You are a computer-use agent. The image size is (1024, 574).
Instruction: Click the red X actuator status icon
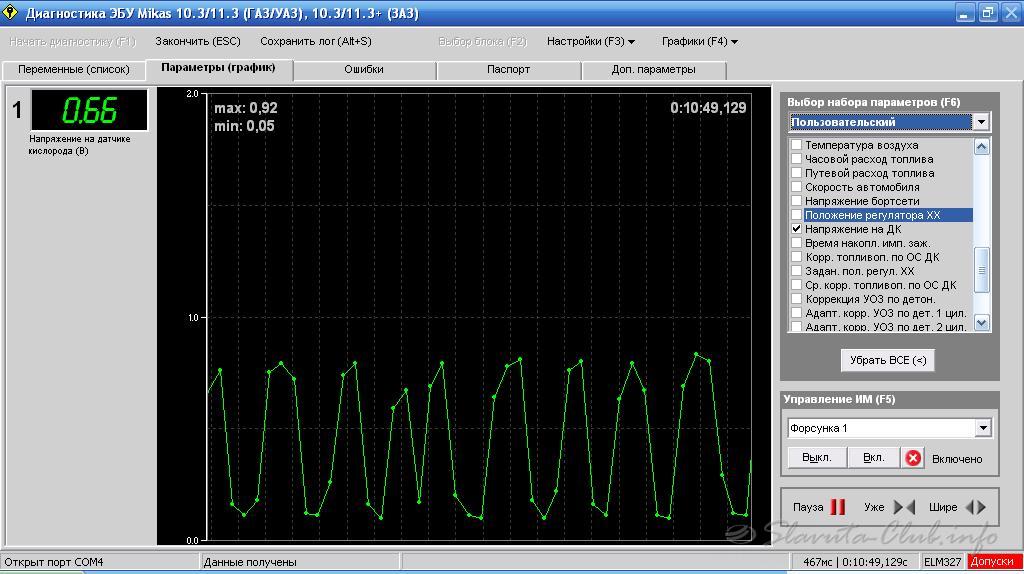913,458
